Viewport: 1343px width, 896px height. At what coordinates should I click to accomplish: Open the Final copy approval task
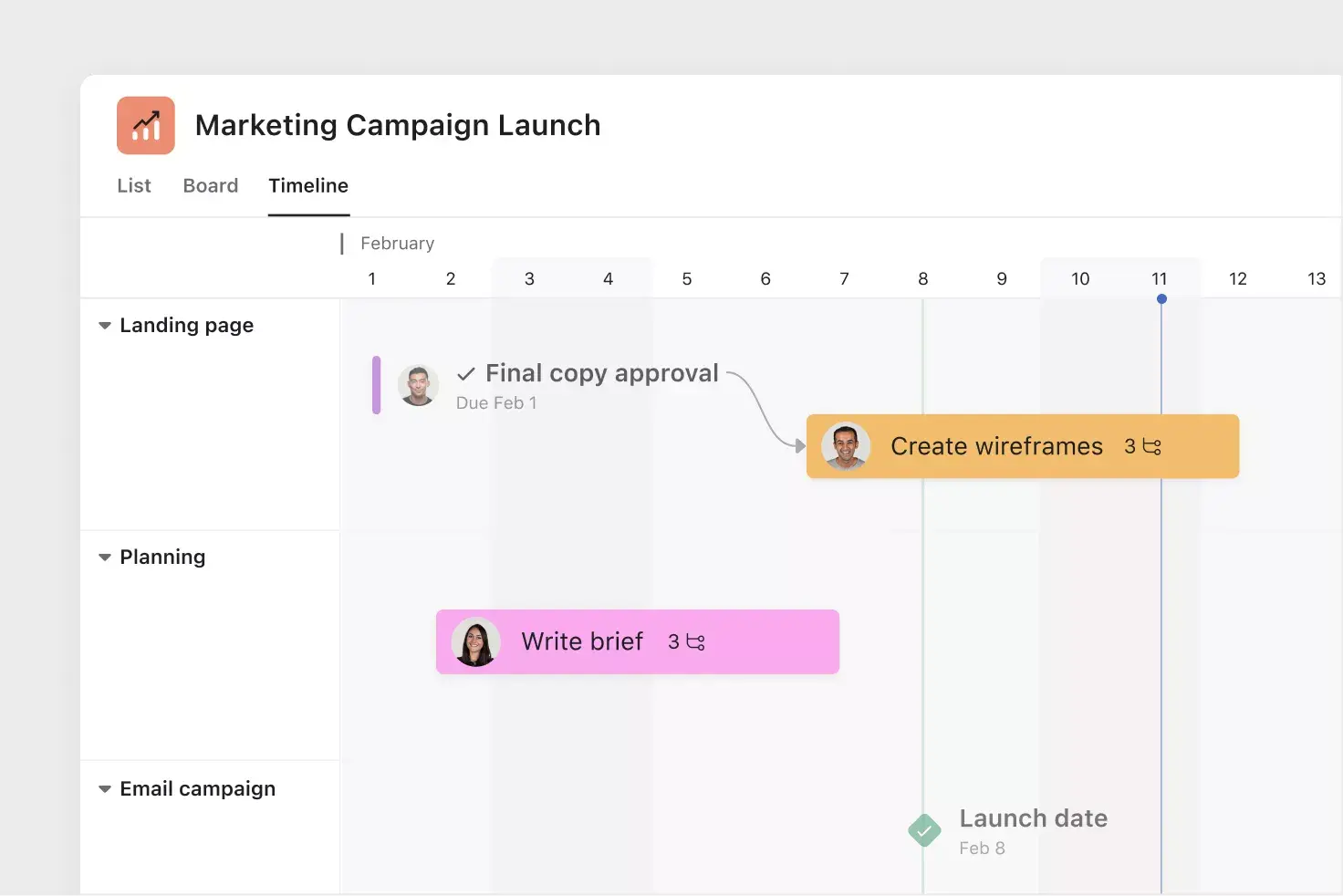(x=602, y=372)
